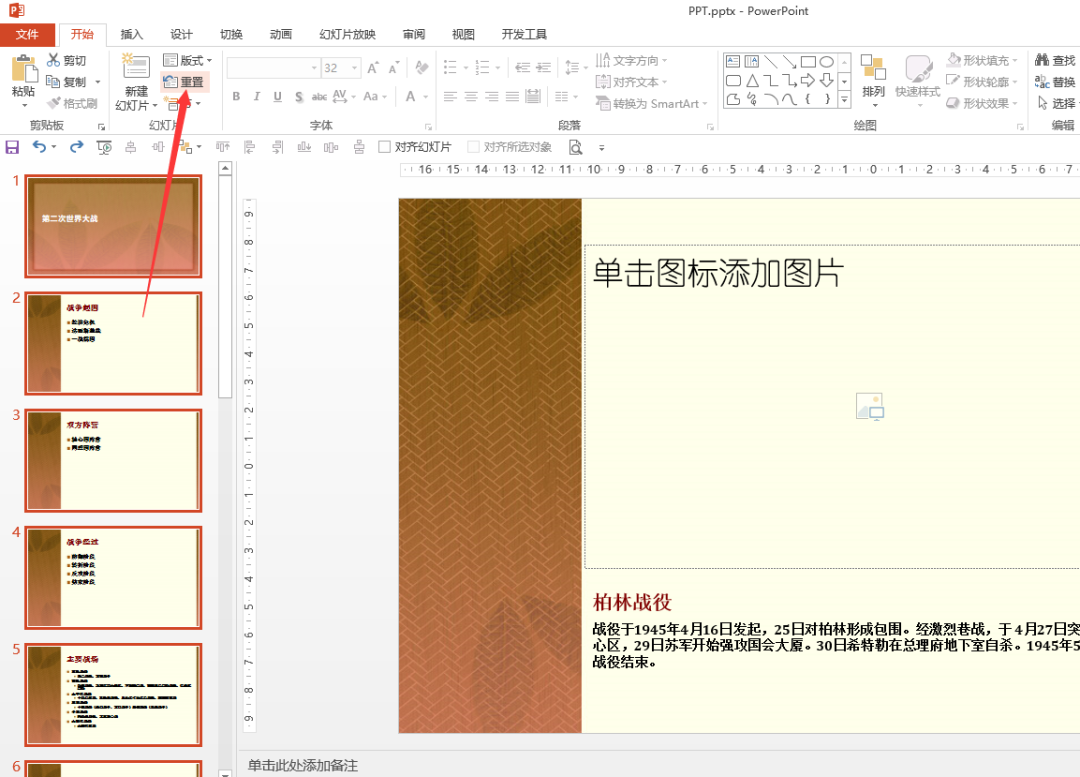This screenshot has height=777, width=1080.
Task: Click the 转换为 SmartArt button
Action: [x=651, y=103]
